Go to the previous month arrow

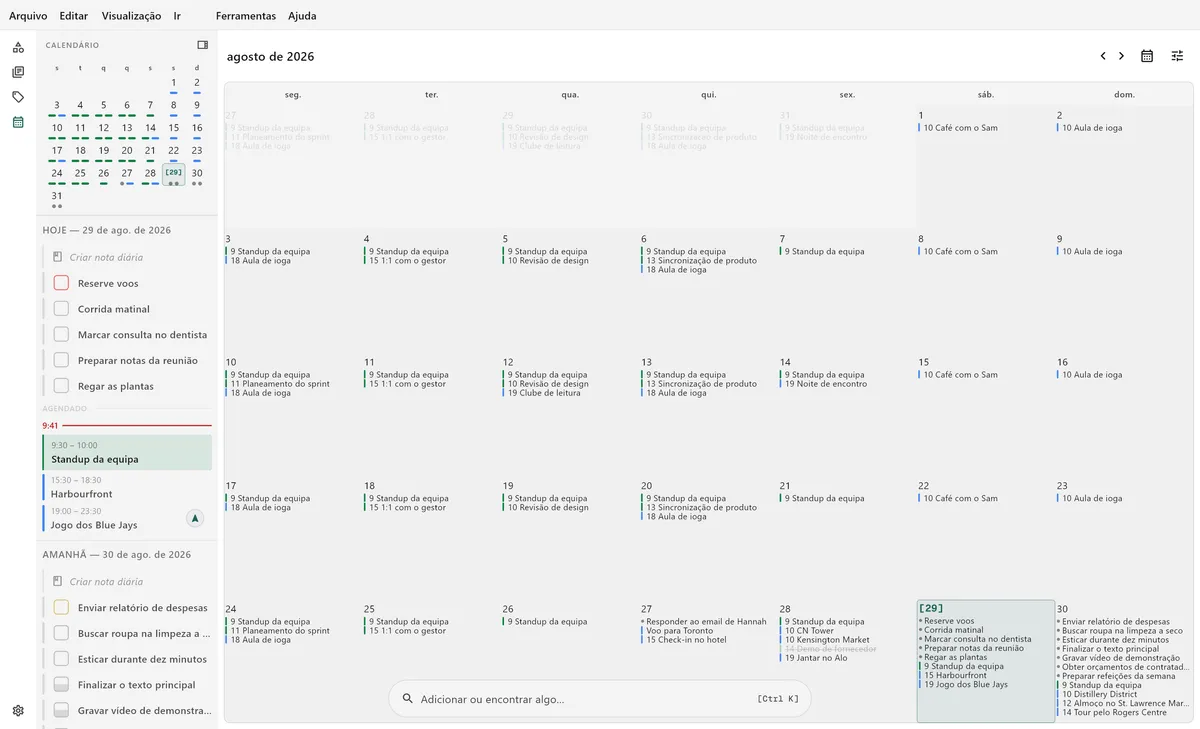(x=1103, y=56)
